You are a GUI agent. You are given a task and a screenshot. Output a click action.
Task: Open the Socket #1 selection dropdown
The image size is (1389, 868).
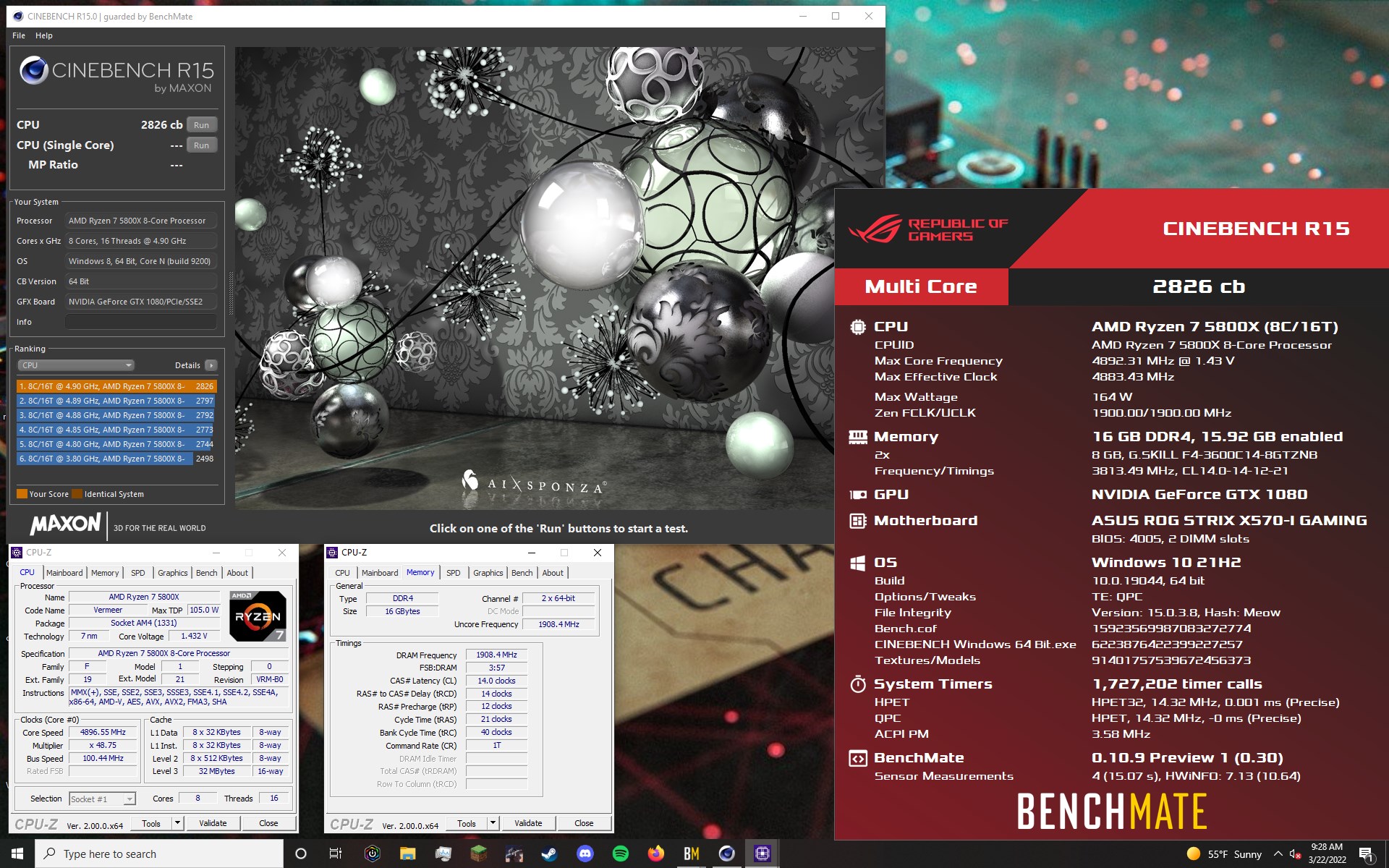[x=102, y=799]
